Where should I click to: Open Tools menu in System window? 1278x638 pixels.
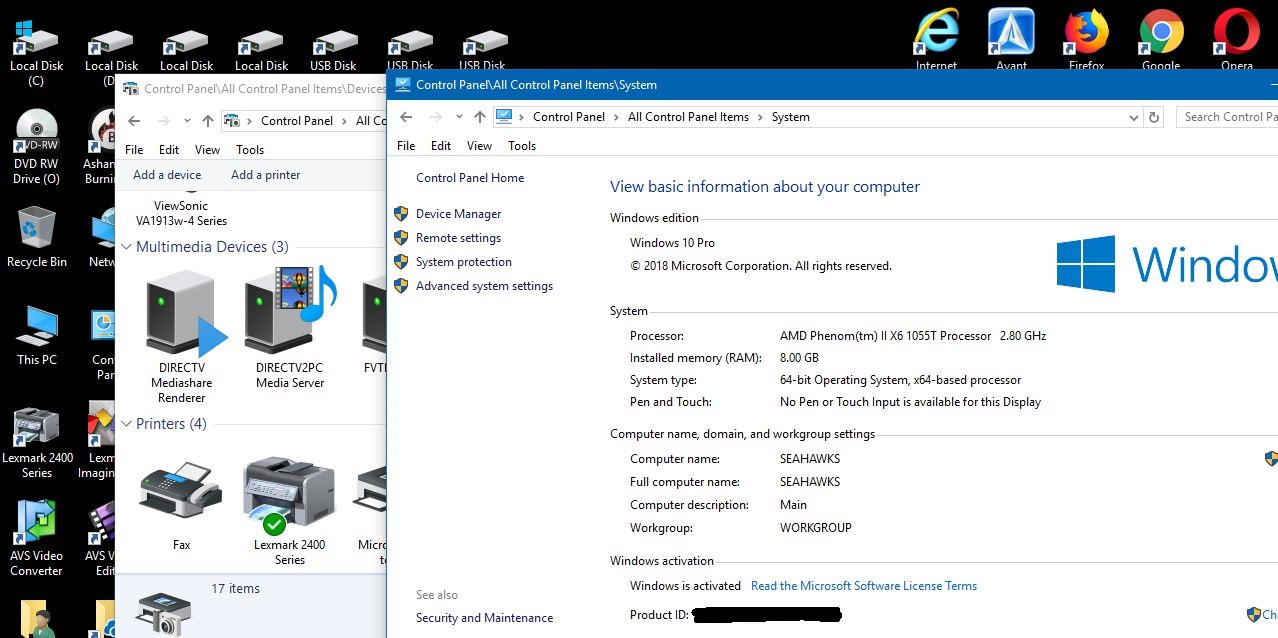(522, 146)
